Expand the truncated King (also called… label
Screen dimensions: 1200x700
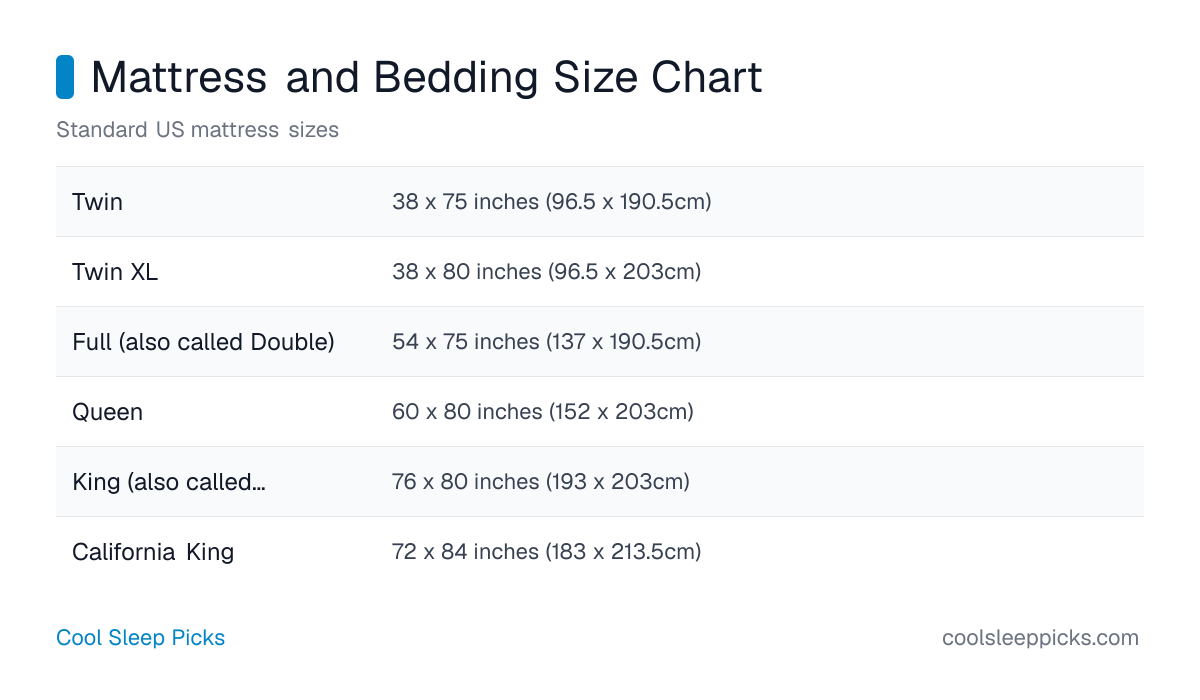tap(169, 482)
